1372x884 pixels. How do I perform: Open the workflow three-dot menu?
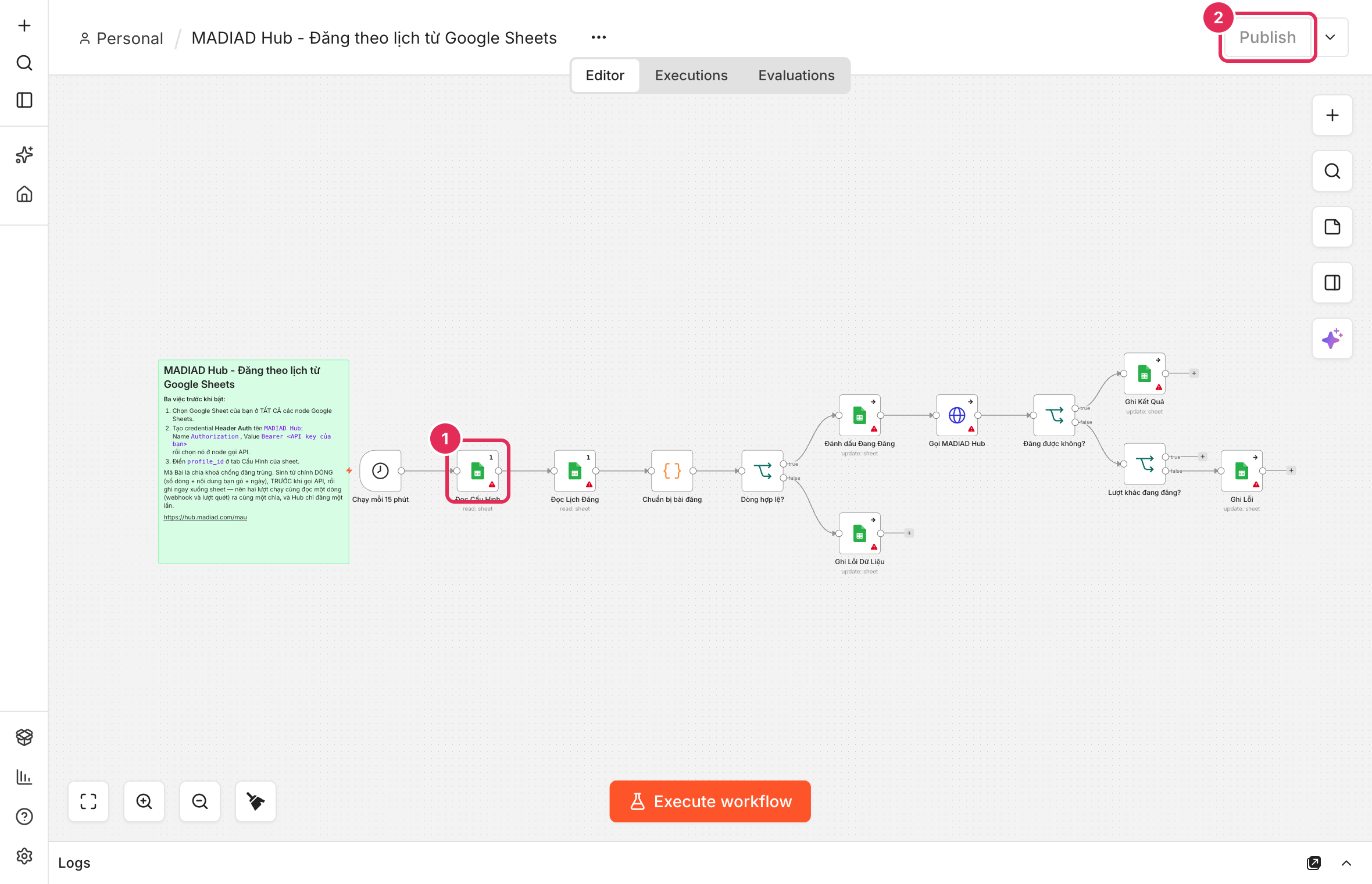(599, 37)
